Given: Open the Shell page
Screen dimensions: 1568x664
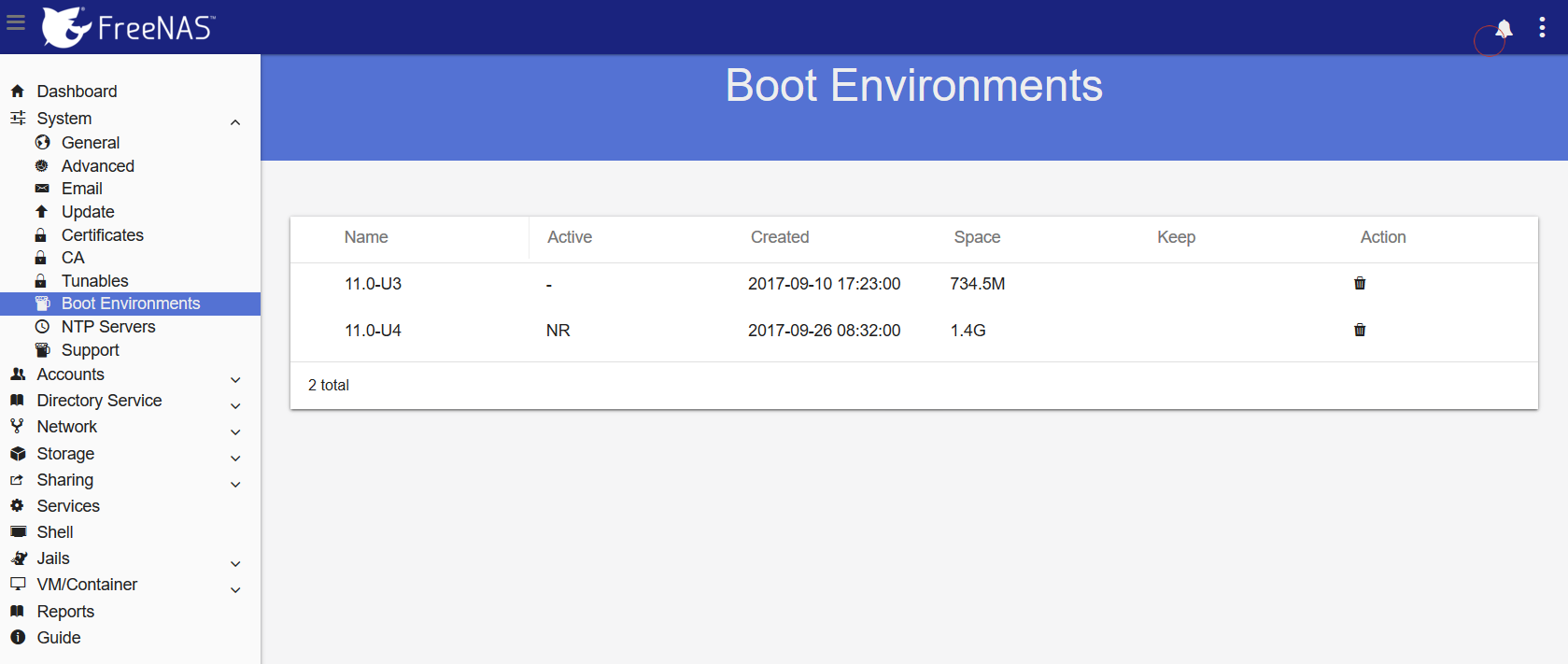Looking at the screenshot, I should pyautogui.click(x=55, y=532).
